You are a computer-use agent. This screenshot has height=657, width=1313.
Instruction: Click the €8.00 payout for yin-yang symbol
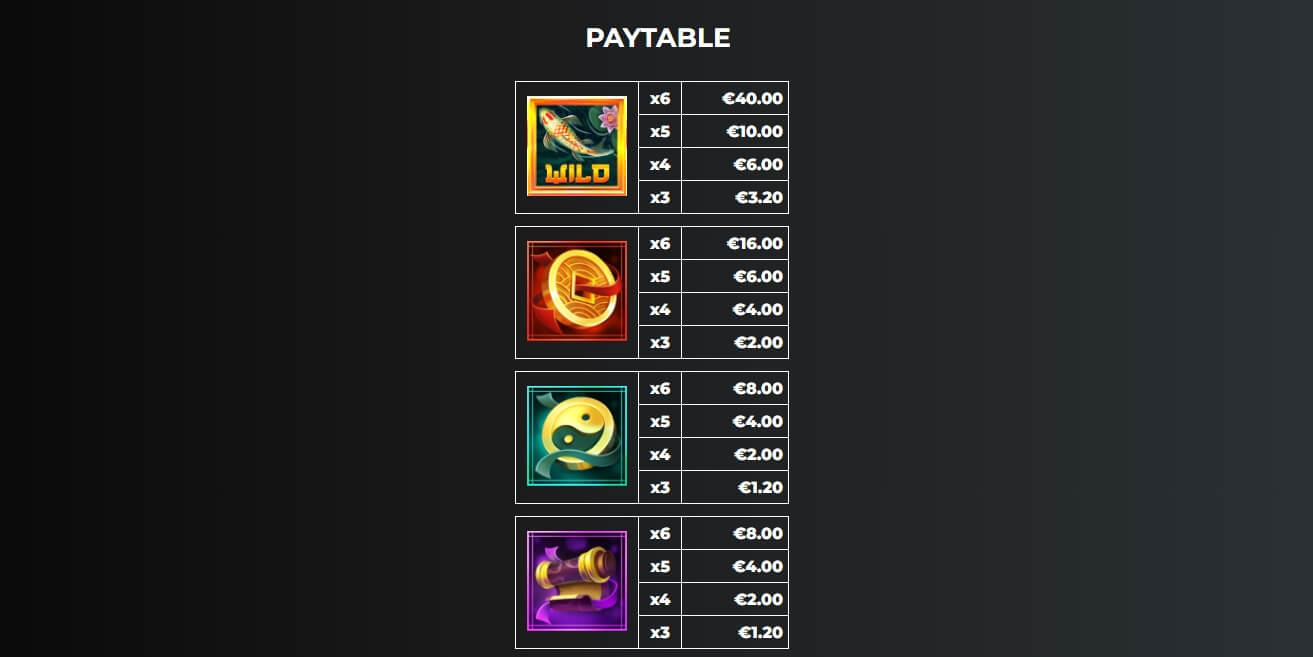pyautogui.click(x=758, y=388)
